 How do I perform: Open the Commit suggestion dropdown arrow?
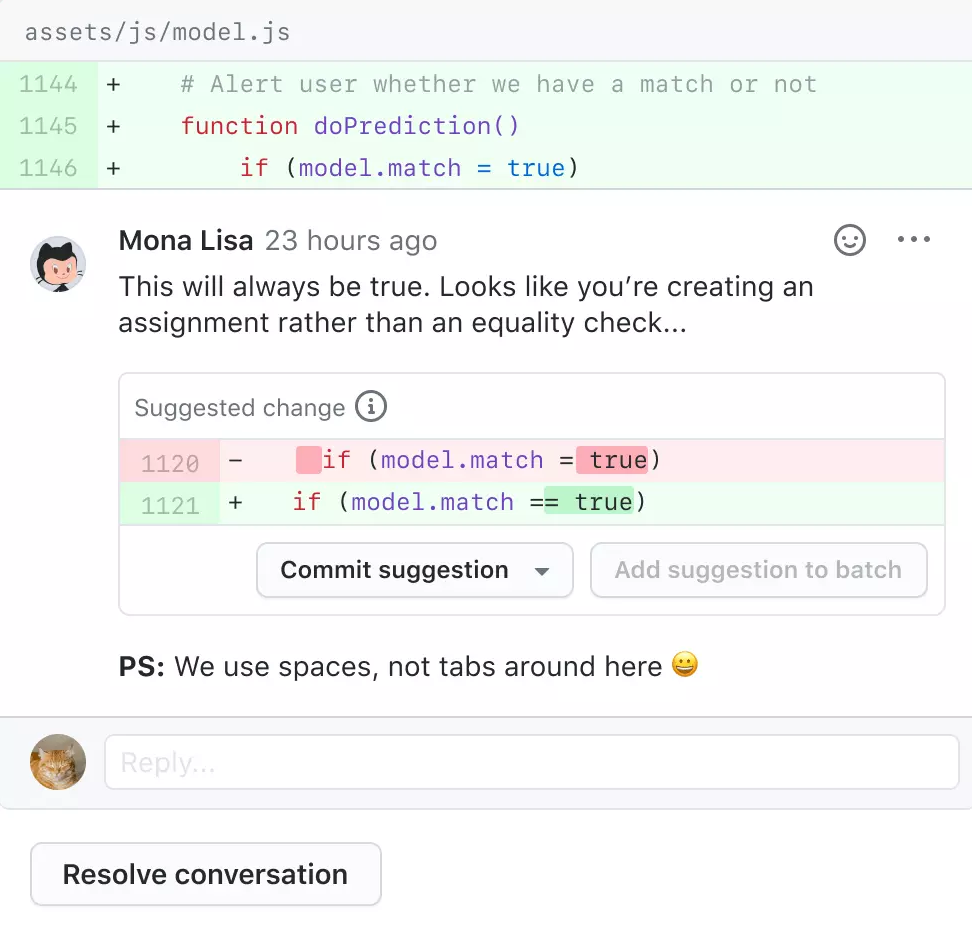pyautogui.click(x=541, y=570)
